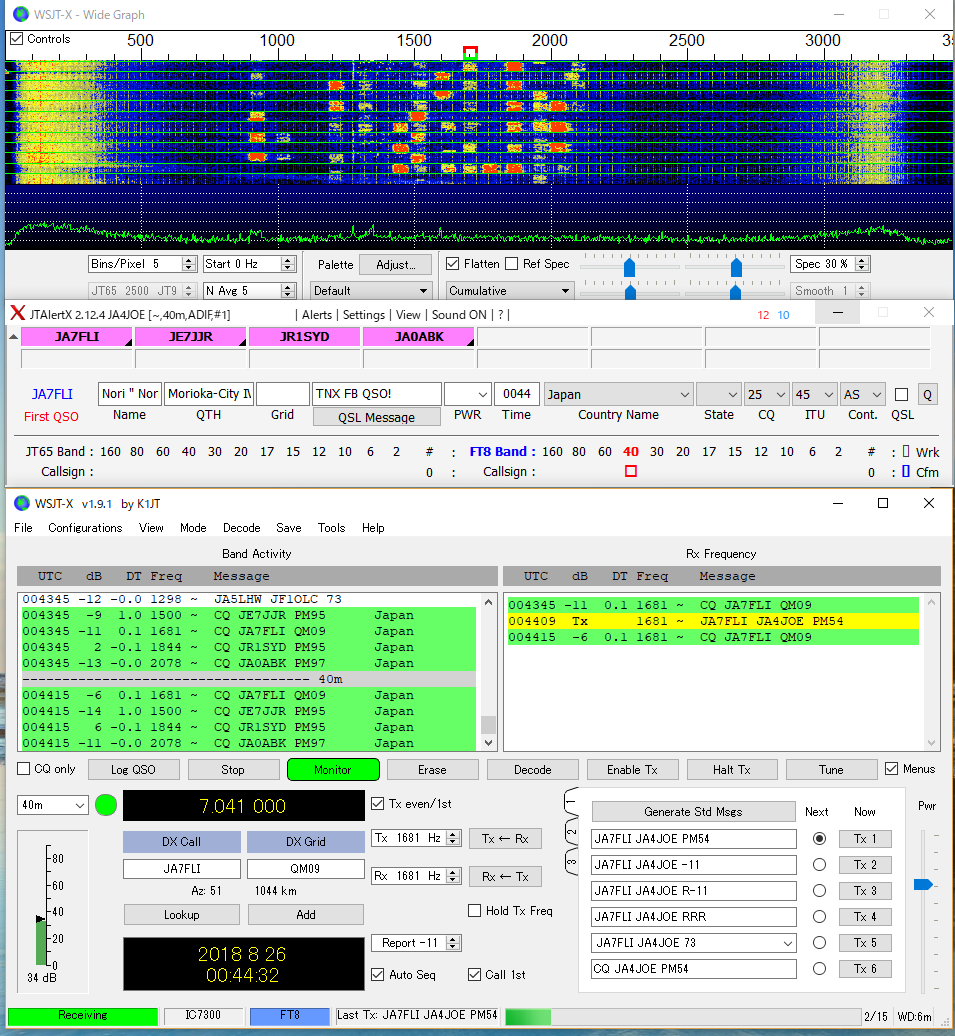Image resolution: width=955 pixels, height=1036 pixels.
Task: Disable Auto Seq
Action: 377,975
